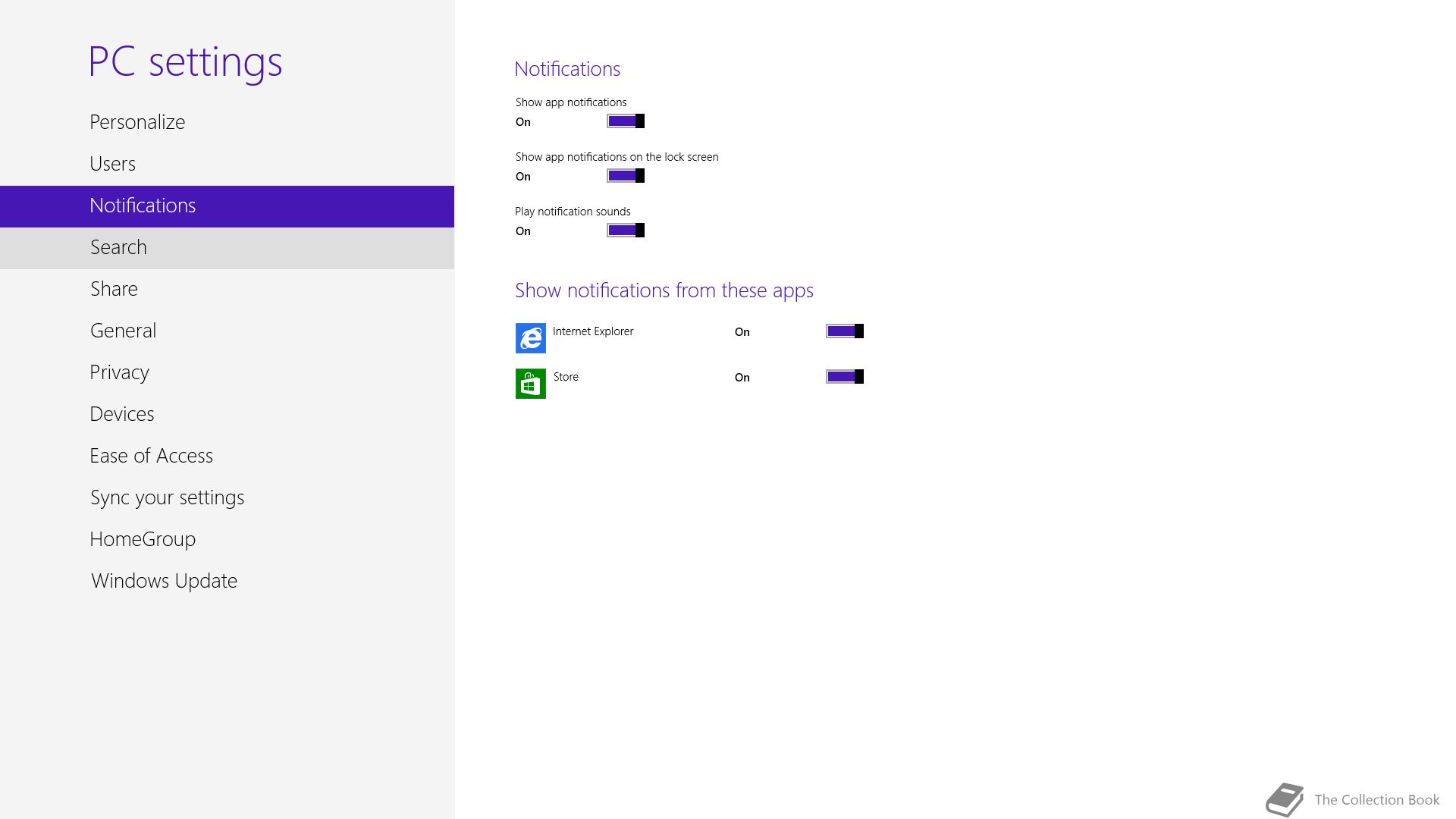Image resolution: width=1456 pixels, height=819 pixels.
Task: Open Personalize settings category
Action: pos(227,123)
